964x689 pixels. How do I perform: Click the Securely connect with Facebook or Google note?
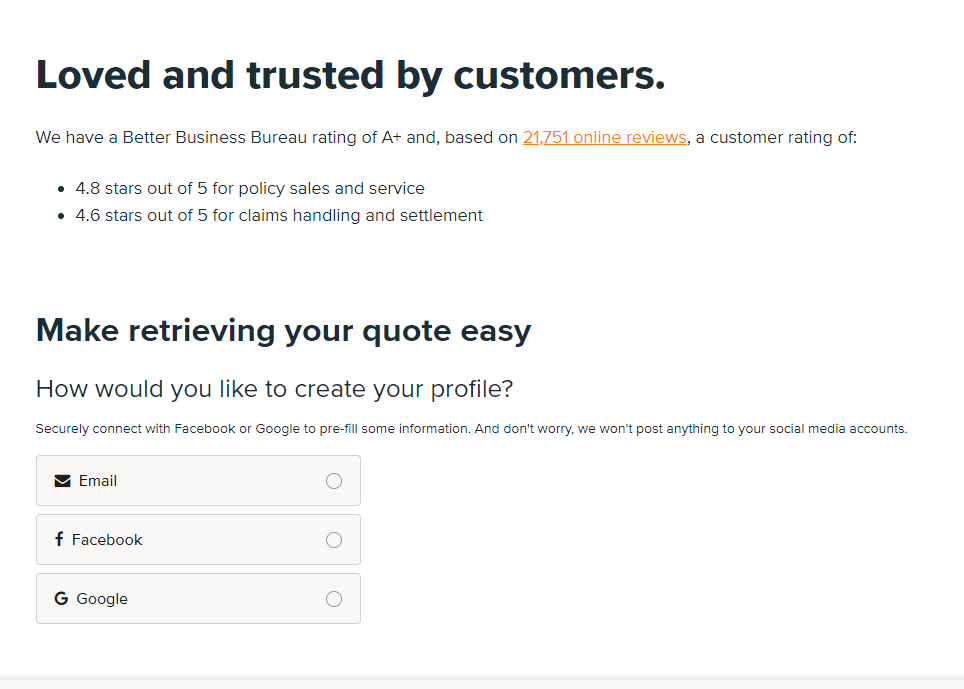[x=472, y=428]
